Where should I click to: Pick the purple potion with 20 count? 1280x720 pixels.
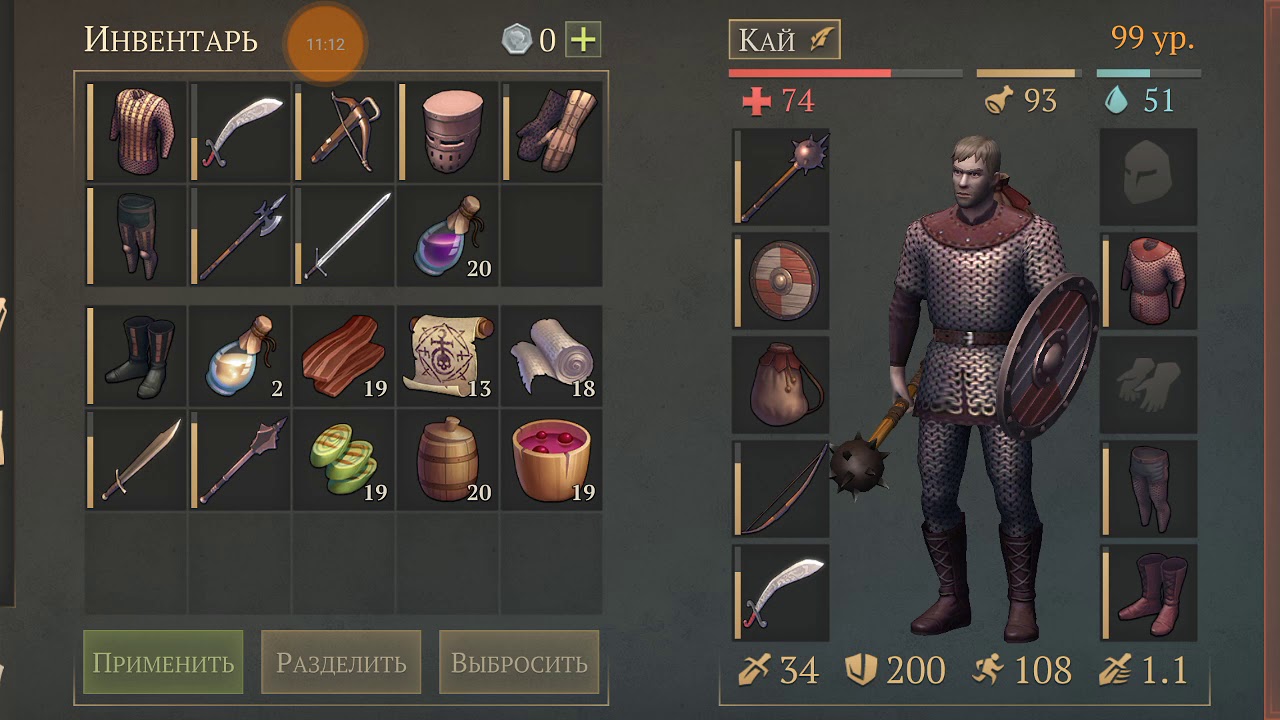448,235
